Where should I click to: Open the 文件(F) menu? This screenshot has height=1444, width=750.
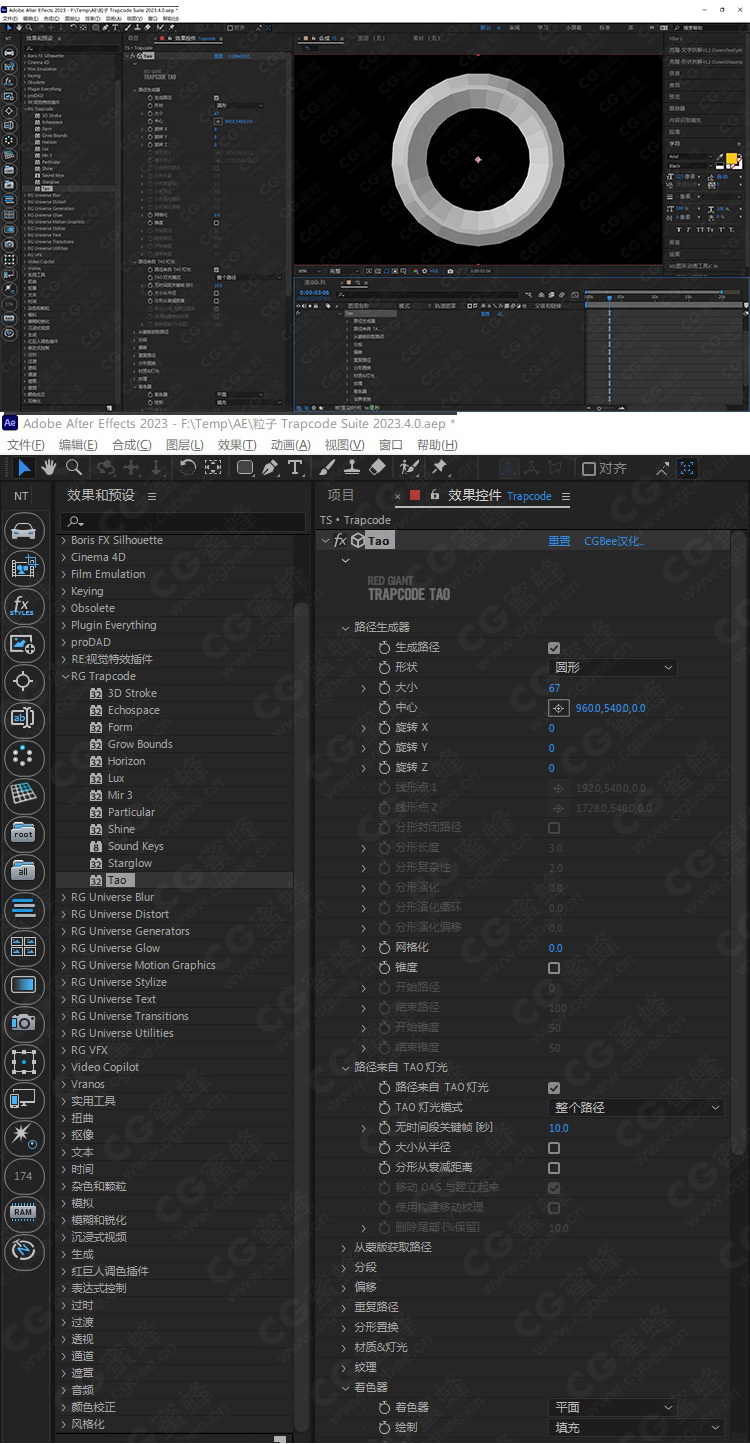pos(26,445)
